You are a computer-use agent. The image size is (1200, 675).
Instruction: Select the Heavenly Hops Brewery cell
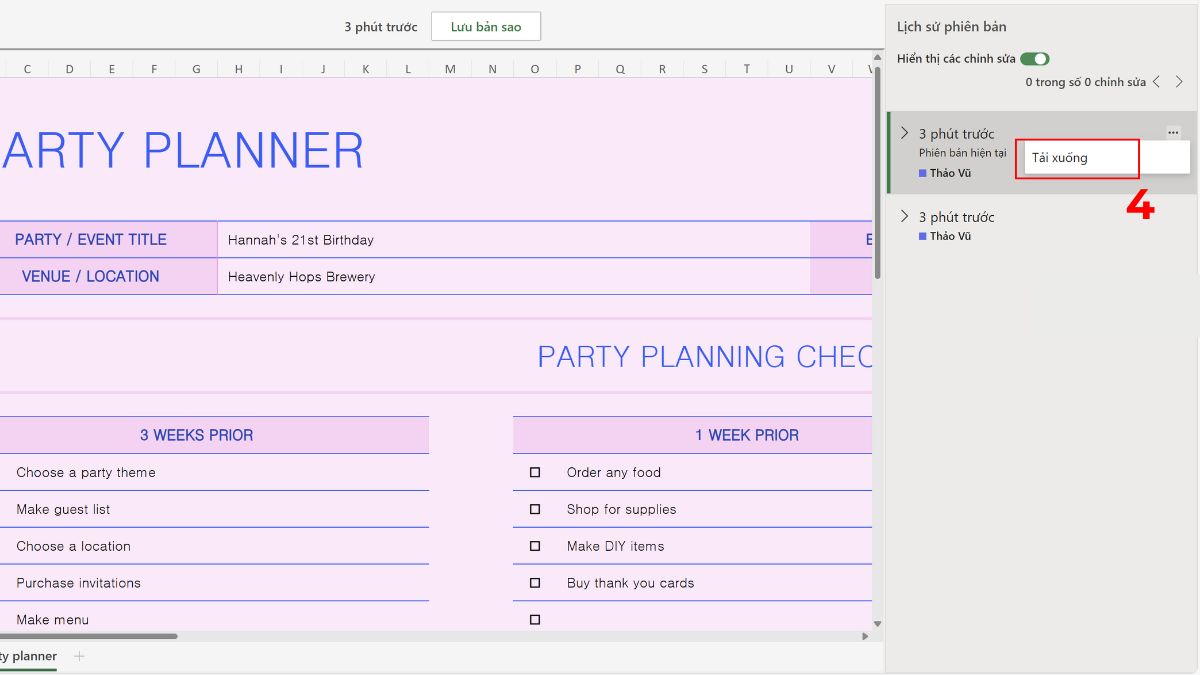click(514, 277)
